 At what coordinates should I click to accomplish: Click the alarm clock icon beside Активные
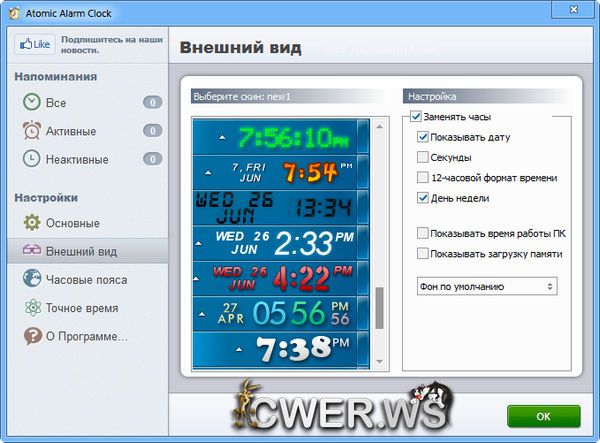32,131
